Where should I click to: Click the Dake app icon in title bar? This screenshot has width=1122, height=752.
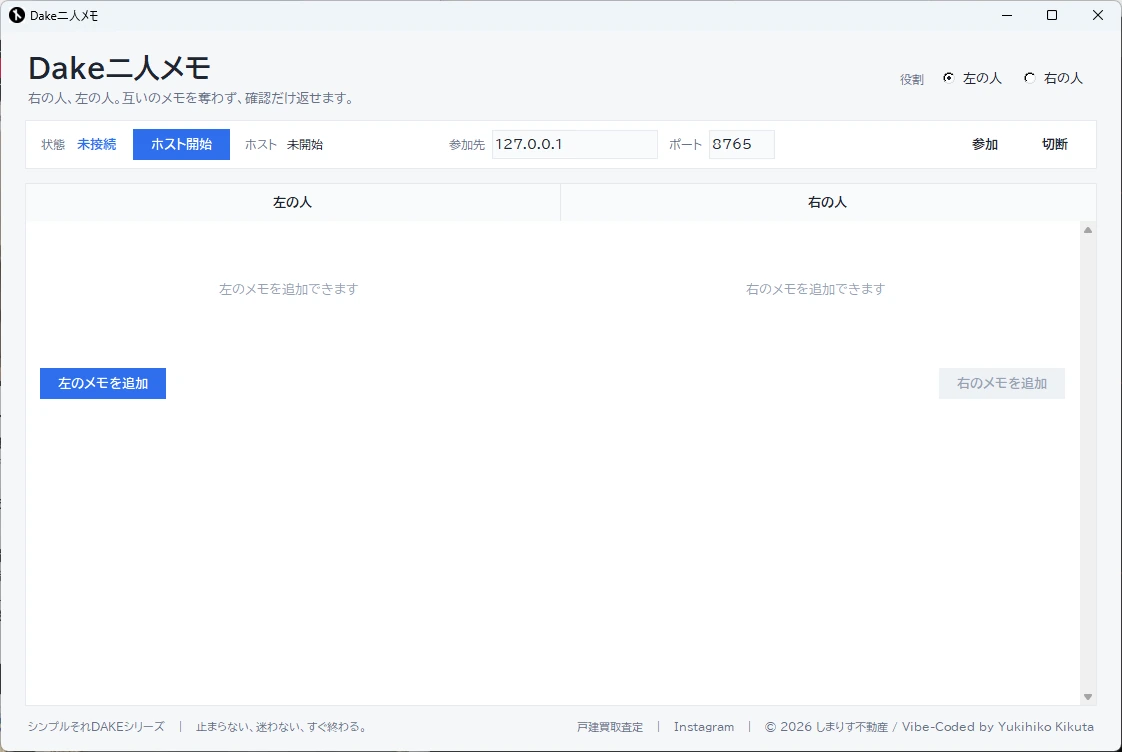(x=16, y=15)
